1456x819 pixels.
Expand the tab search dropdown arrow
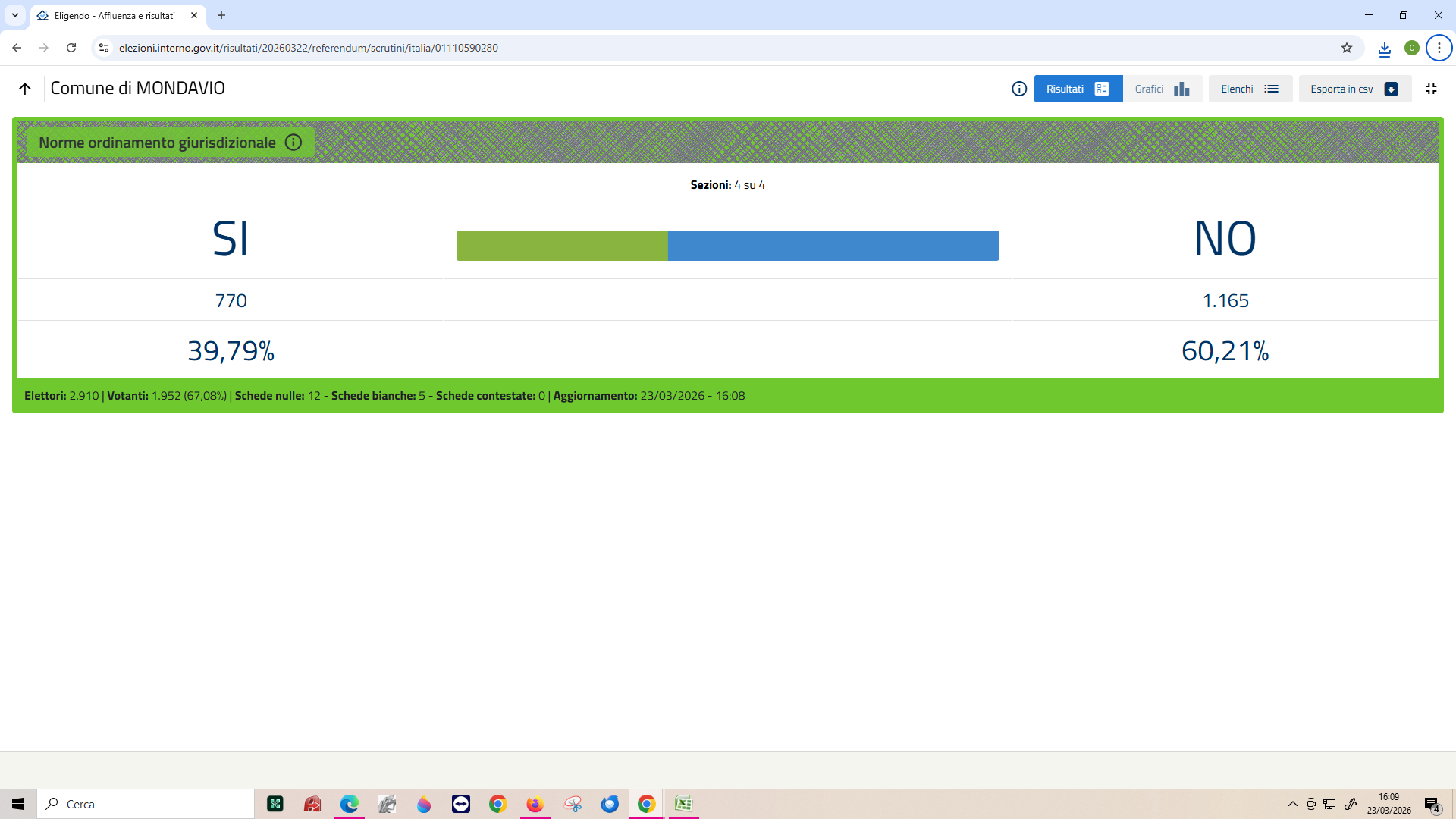click(15, 15)
